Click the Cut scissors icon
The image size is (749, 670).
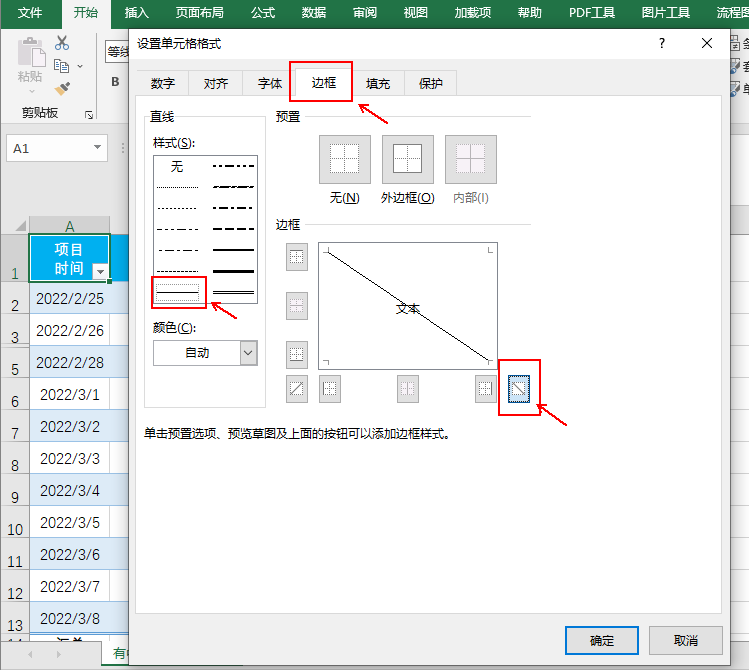click(x=62, y=43)
